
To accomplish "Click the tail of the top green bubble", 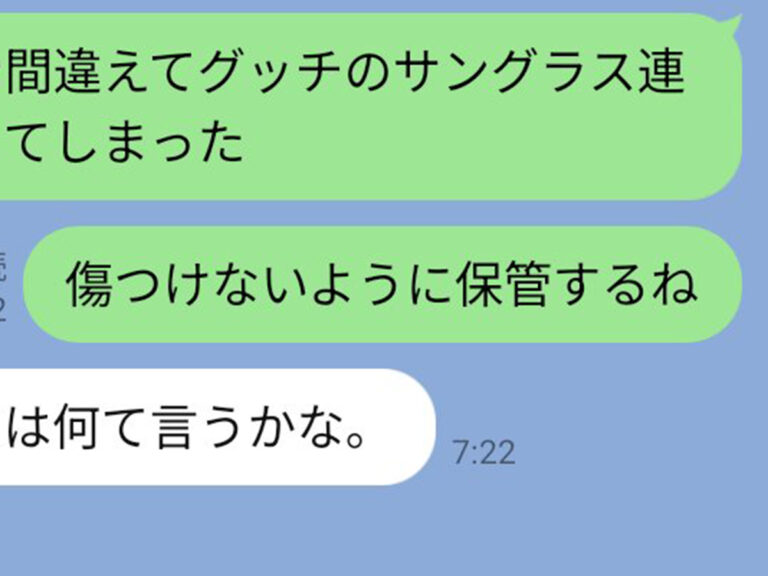I will click(732, 24).
